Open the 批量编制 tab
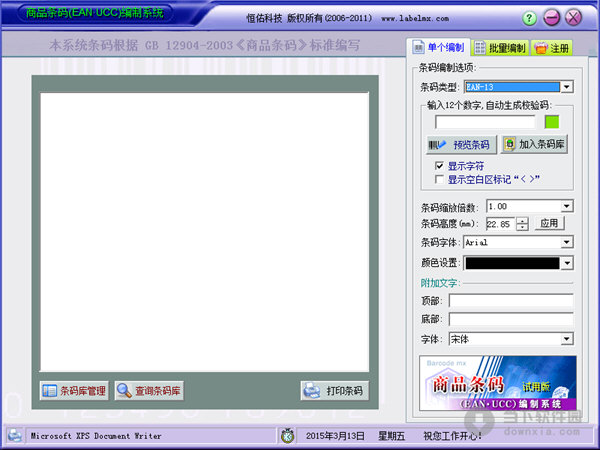Viewport: 600px width, 450px height. (x=501, y=48)
